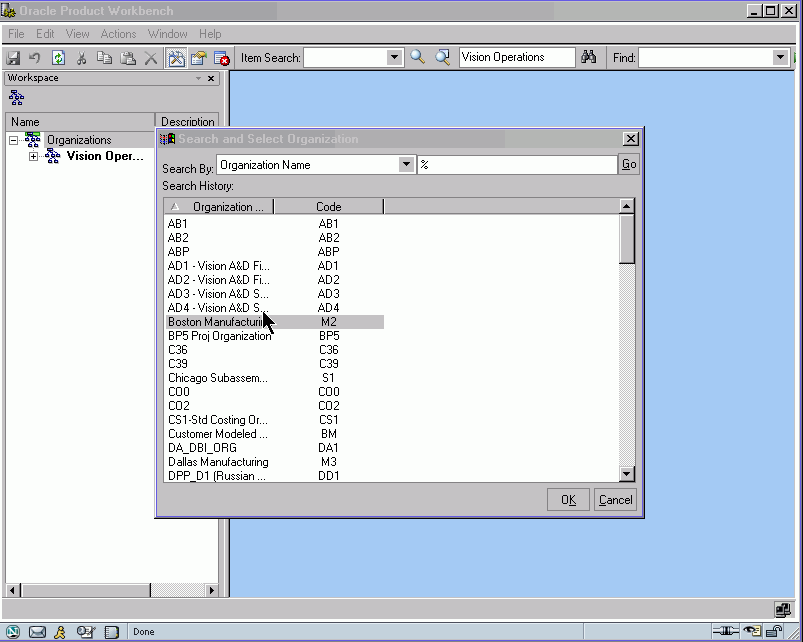Click the Undo arrow toolbar icon
This screenshot has height=642, width=803.
point(35,58)
